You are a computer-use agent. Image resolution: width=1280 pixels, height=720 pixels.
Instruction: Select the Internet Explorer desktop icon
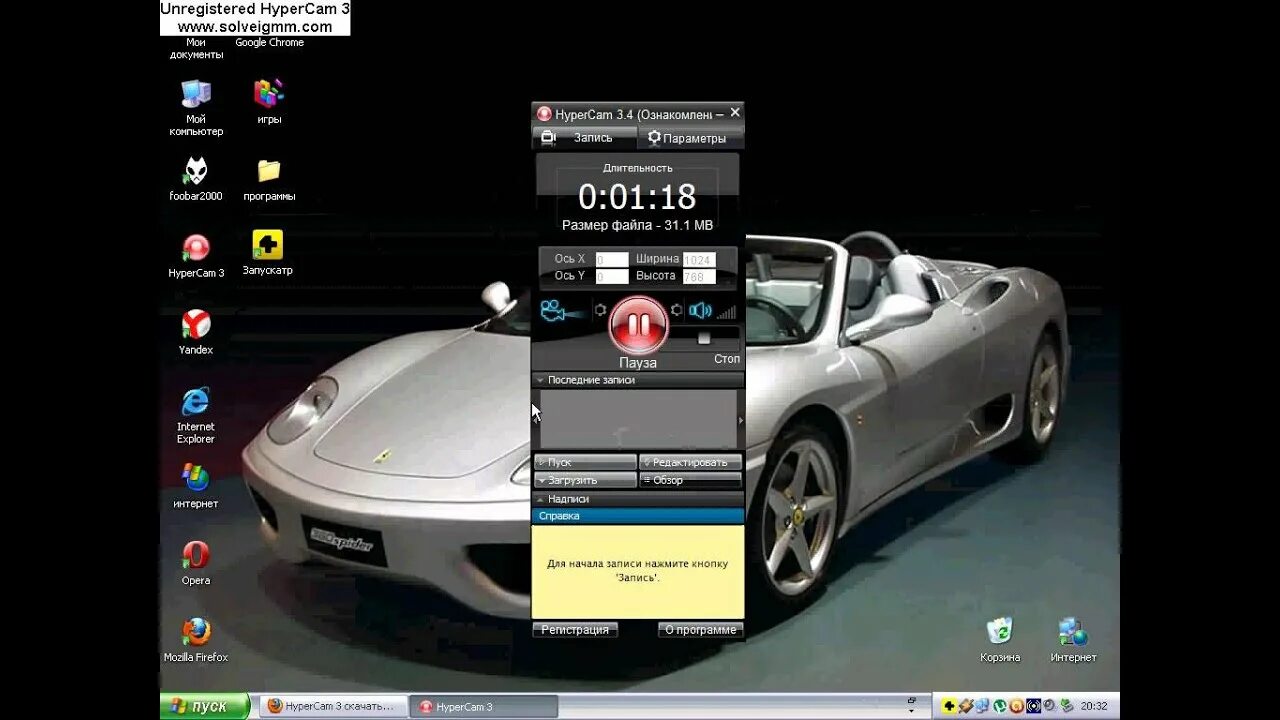coord(196,415)
